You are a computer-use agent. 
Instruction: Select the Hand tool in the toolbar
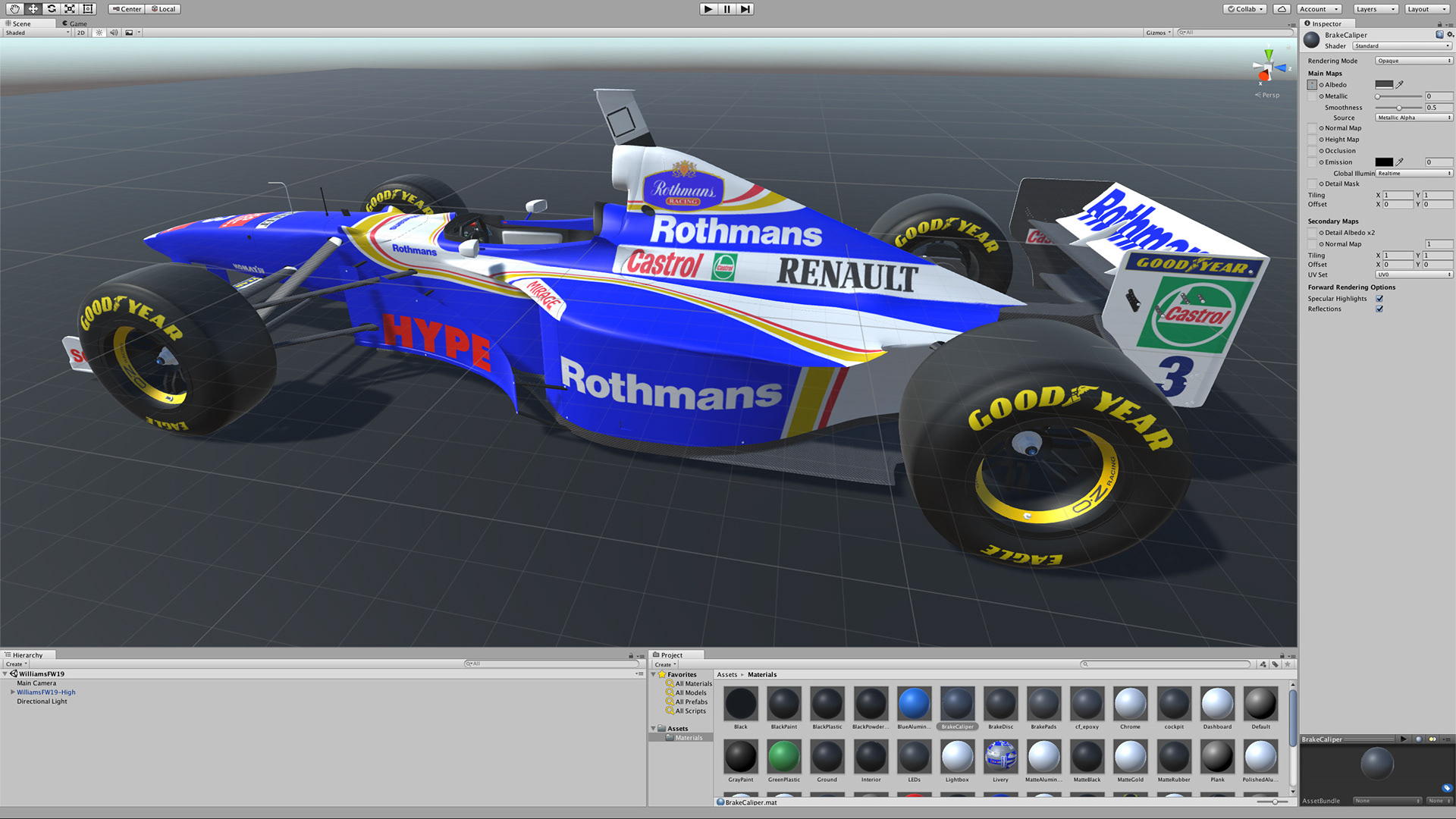point(14,9)
